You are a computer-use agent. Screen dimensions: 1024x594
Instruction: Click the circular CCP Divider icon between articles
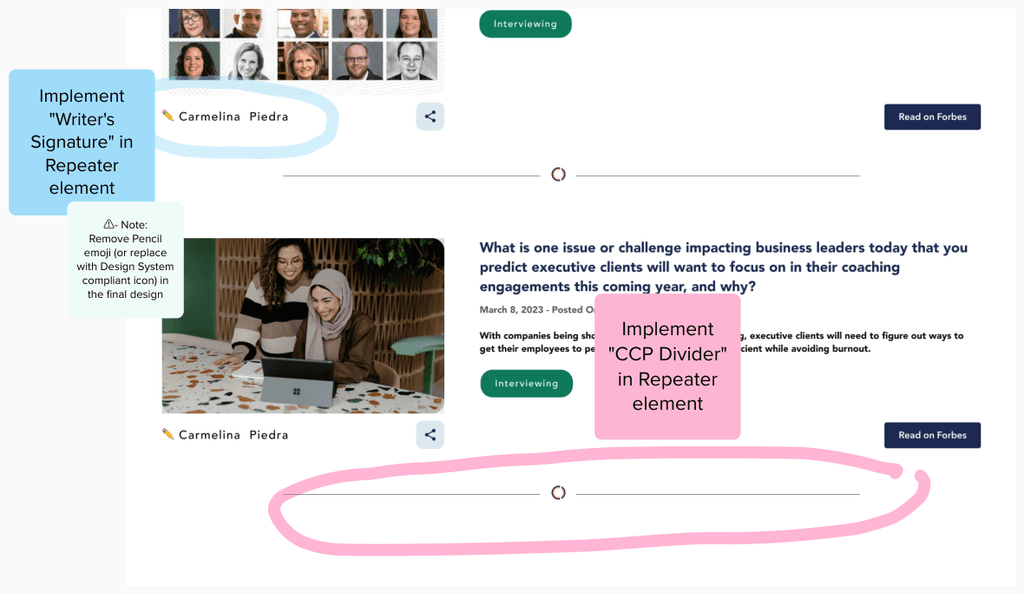tap(558, 173)
